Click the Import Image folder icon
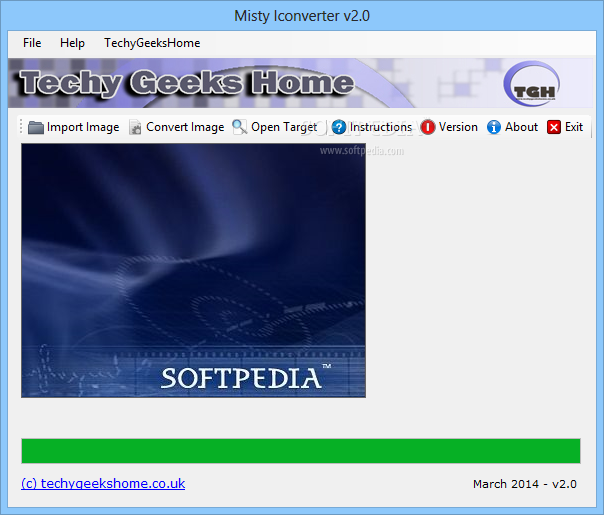This screenshot has width=604, height=515. [36, 127]
